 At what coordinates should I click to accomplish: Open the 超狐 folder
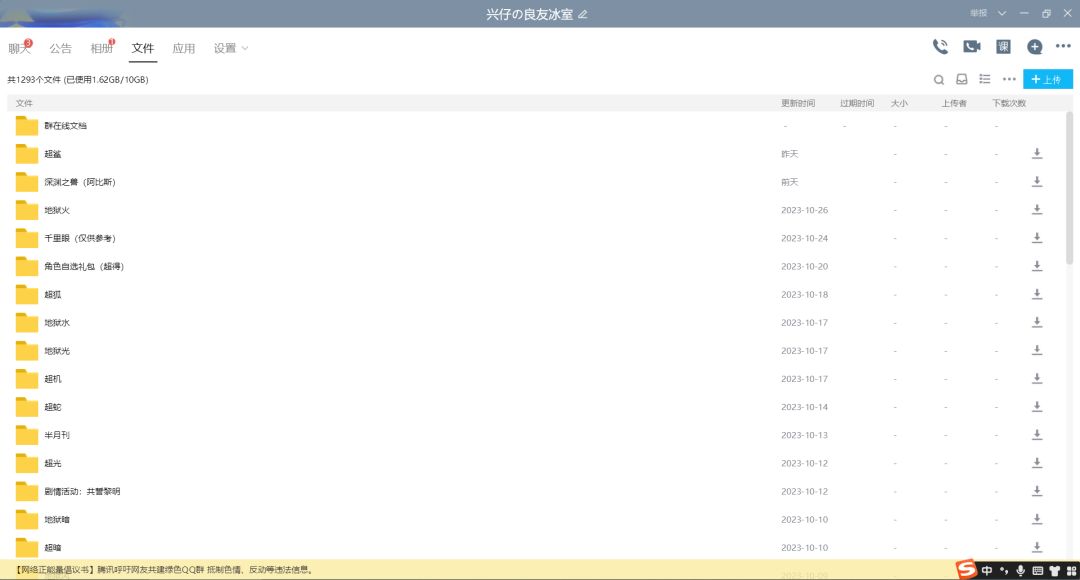(x=52, y=295)
